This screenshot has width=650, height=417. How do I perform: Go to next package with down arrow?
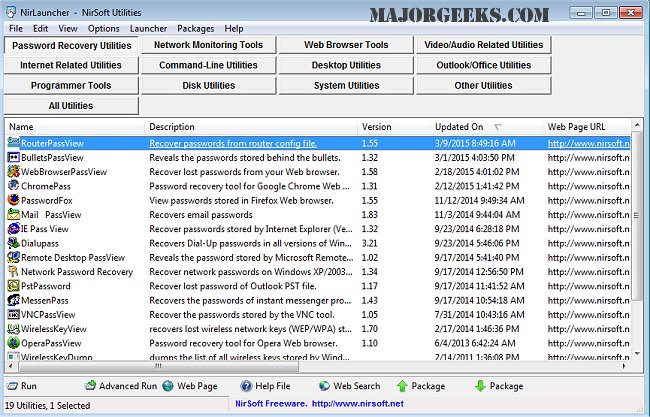[480, 386]
